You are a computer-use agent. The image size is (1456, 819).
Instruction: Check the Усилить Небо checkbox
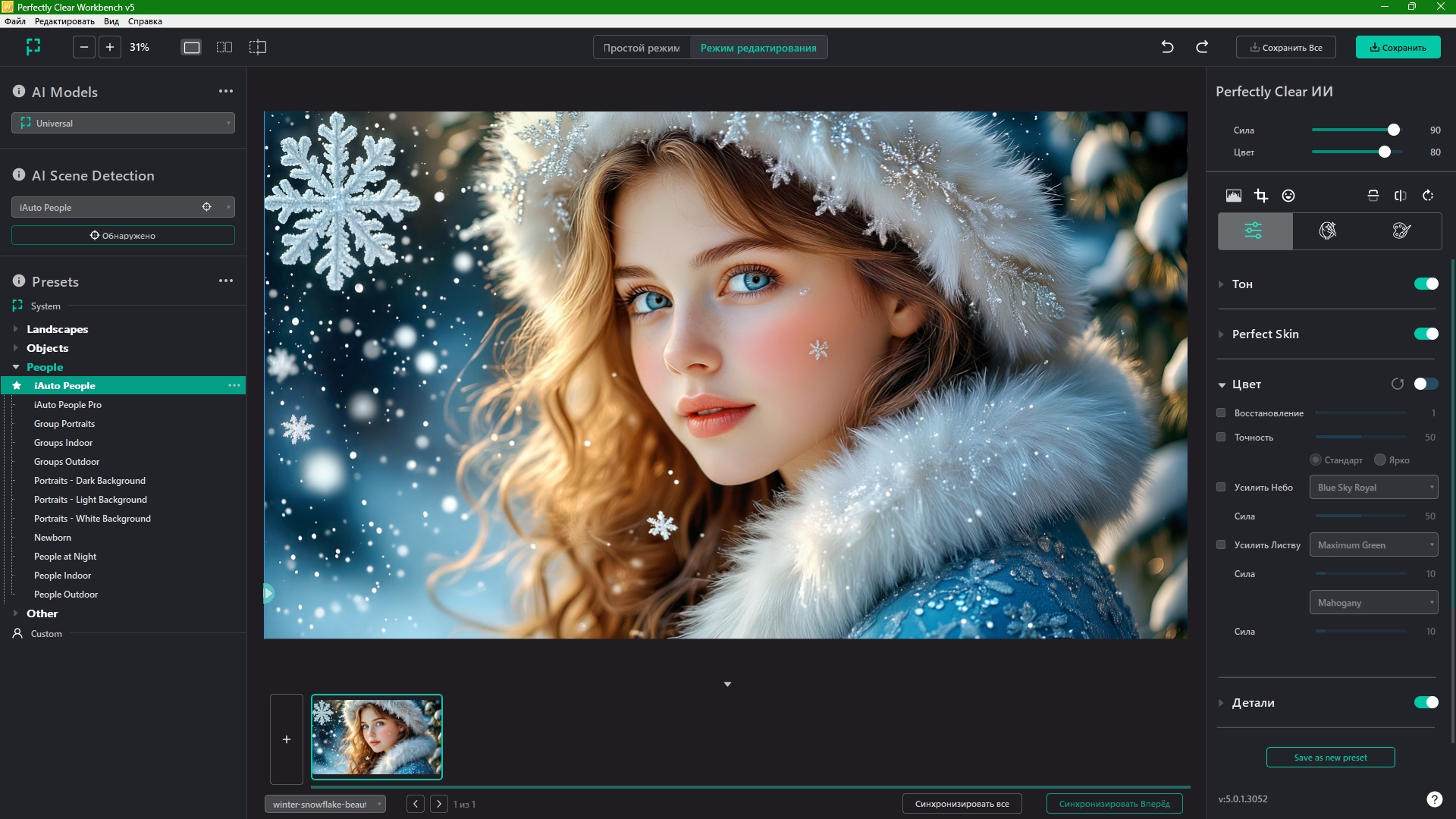pyautogui.click(x=1221, y=487)
